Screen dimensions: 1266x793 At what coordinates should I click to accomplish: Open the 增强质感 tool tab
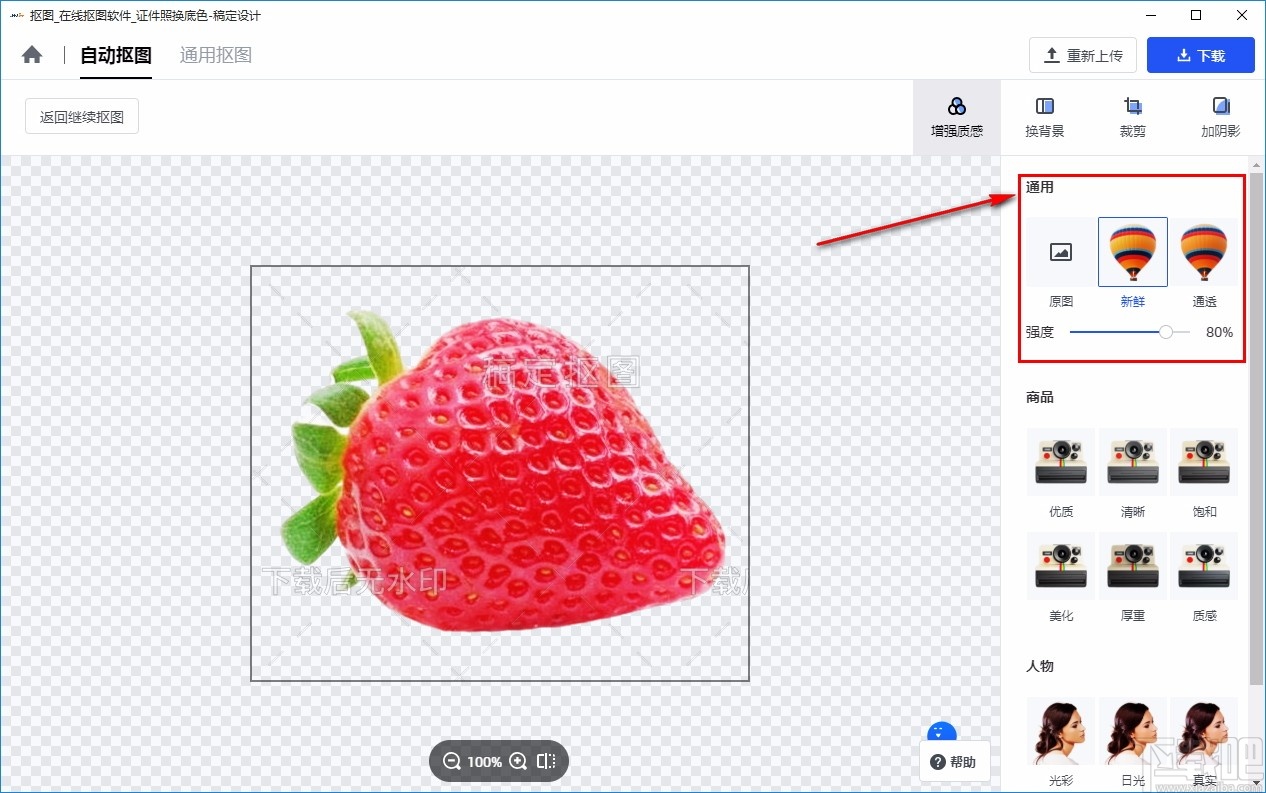pos(957,117)
